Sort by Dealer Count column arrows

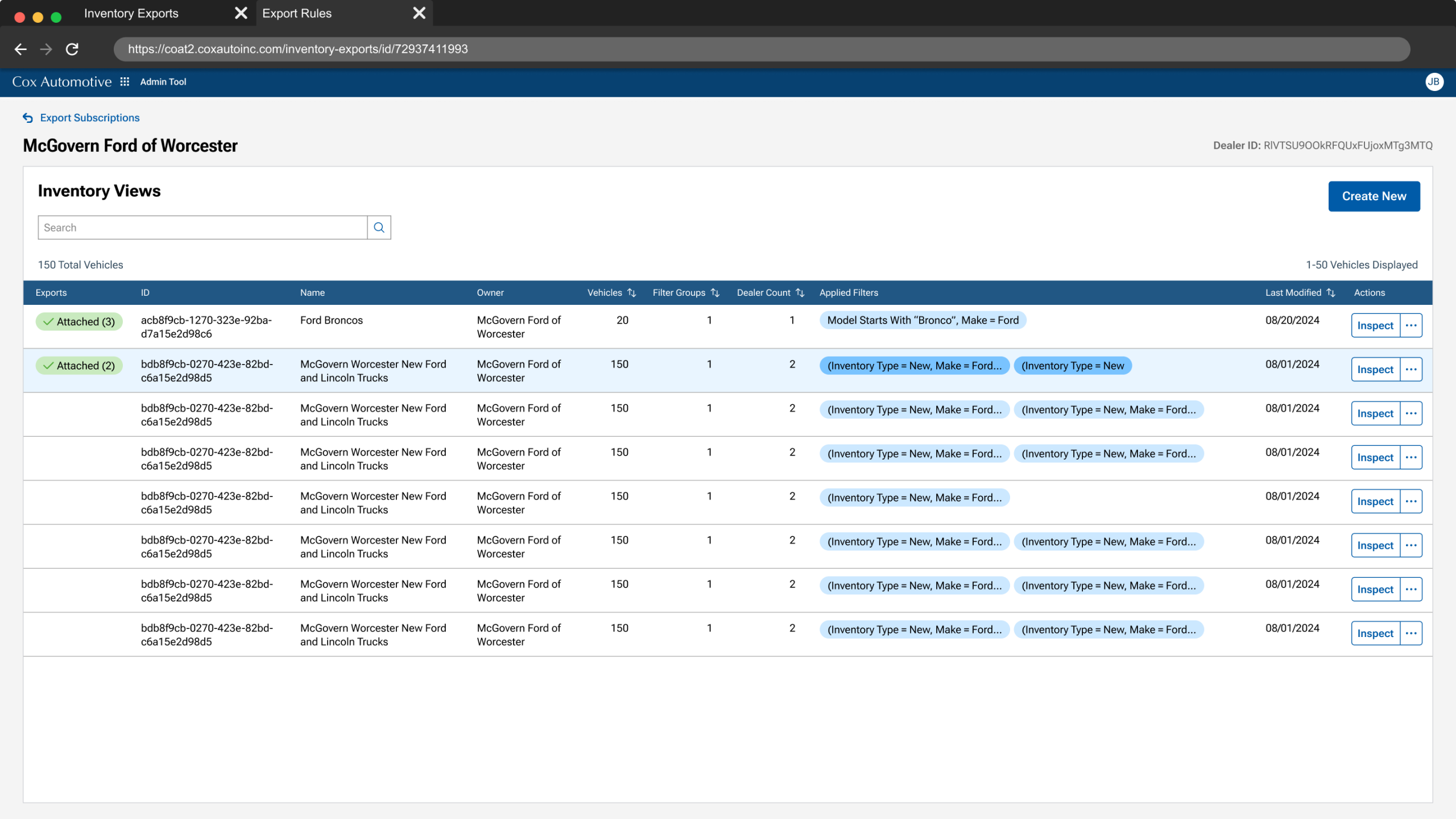tap(800, 292)
